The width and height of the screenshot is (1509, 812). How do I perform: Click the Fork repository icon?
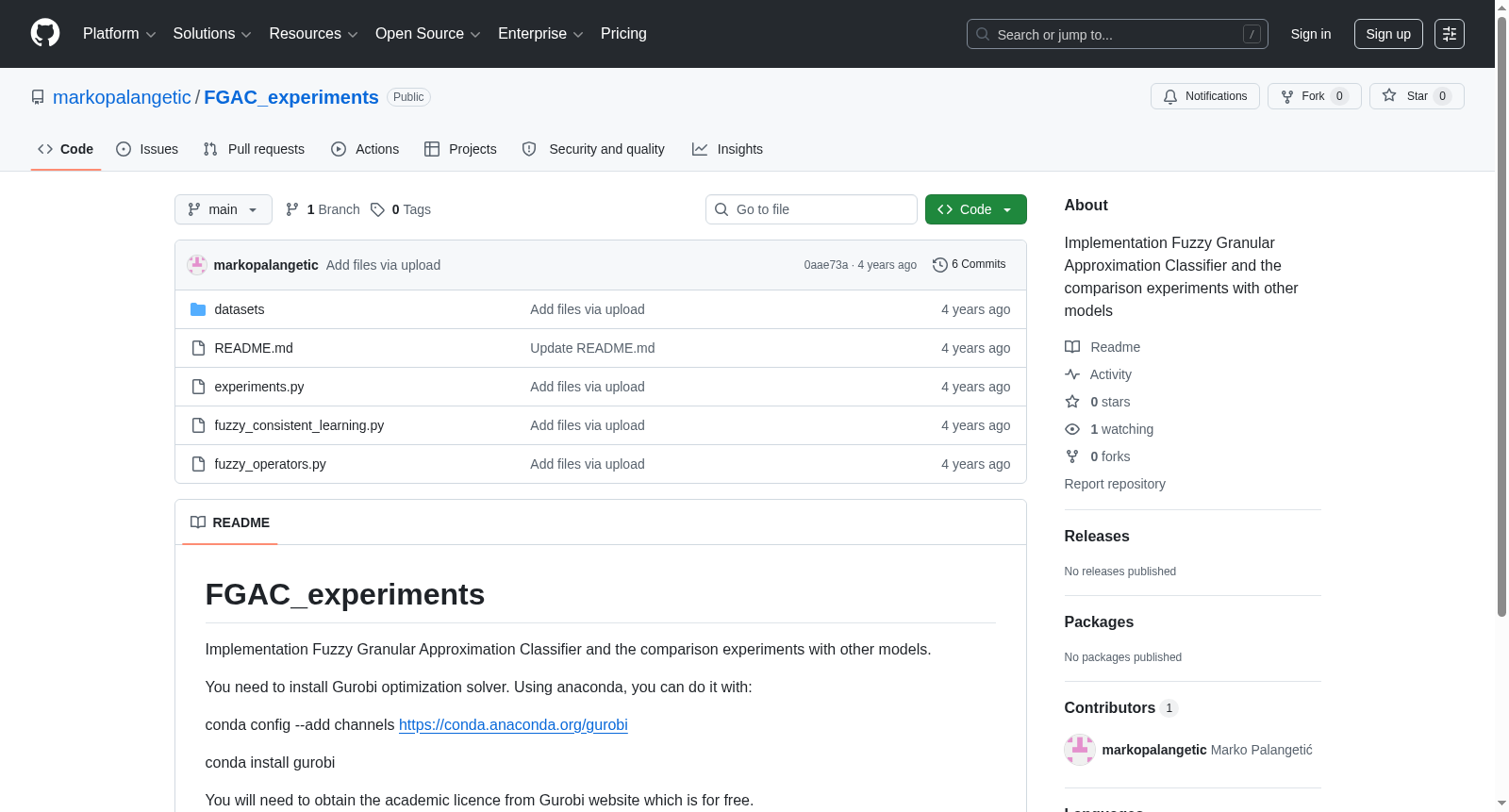pyautogui.click(x=1287, y=96)
